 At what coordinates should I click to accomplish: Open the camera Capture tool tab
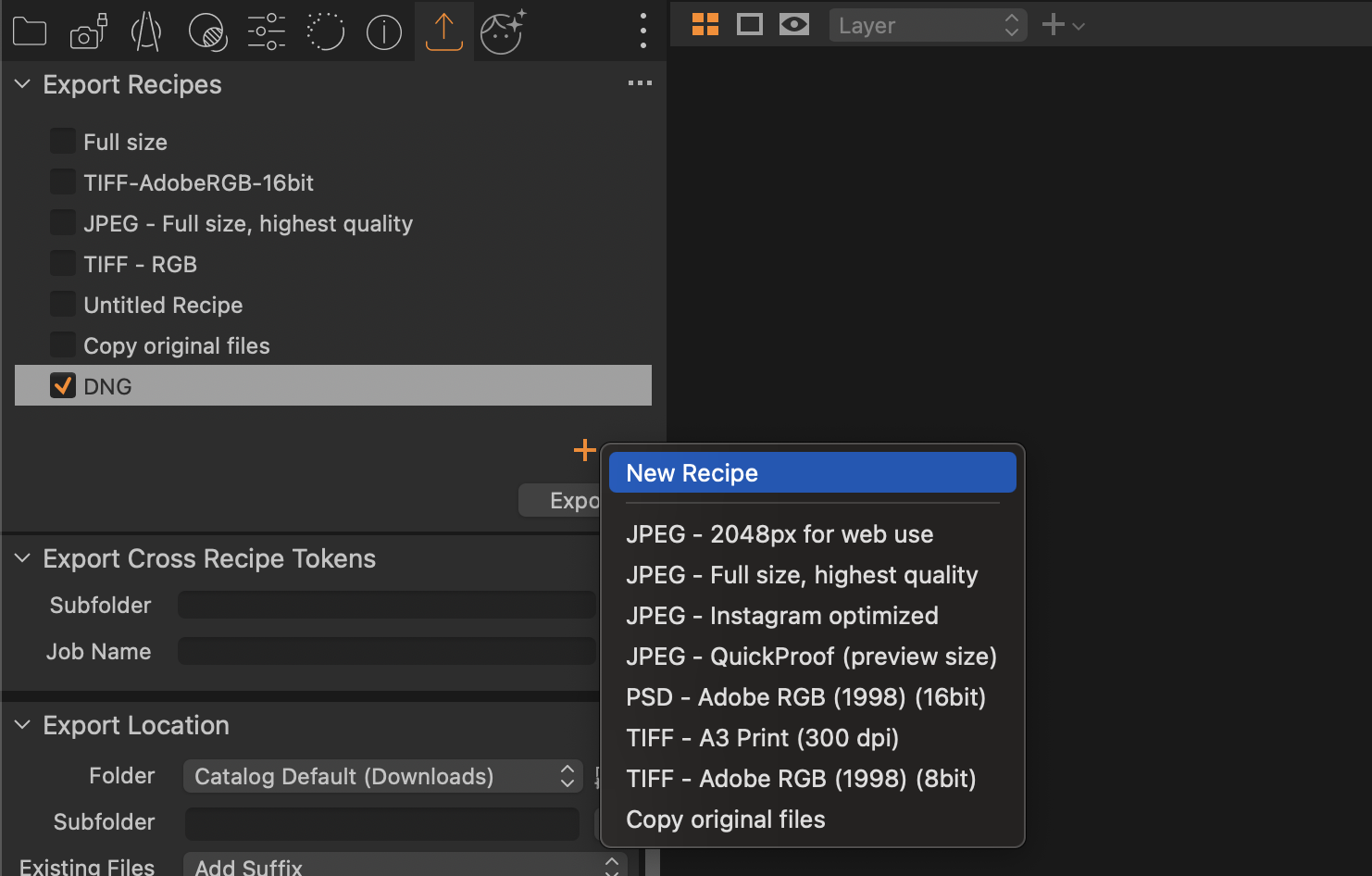[x=88, y=31]
